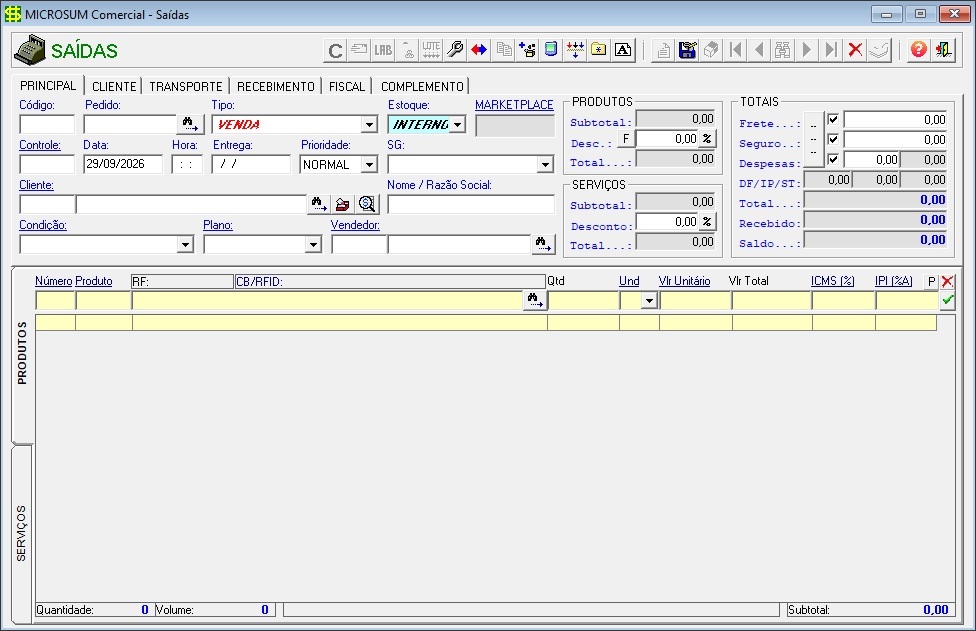This screenshot has height=631, width=976.
Task: Open the yellow folder with asterisk icon
Action: pyautogui.click(x=599, y=50)
